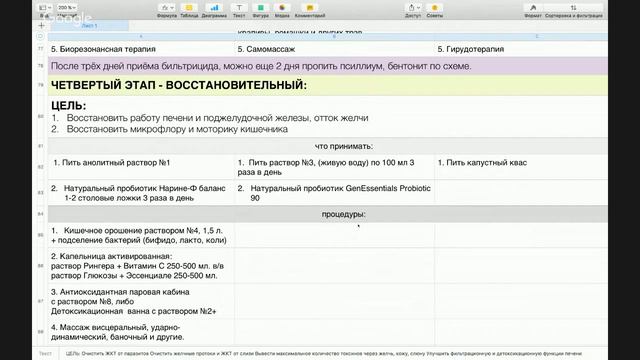Image resolution: width=640 pixels, height=360 pixels.
Task: Click the 'ЦЕЛЬ:' heading text
Action: tap(69, 106)
